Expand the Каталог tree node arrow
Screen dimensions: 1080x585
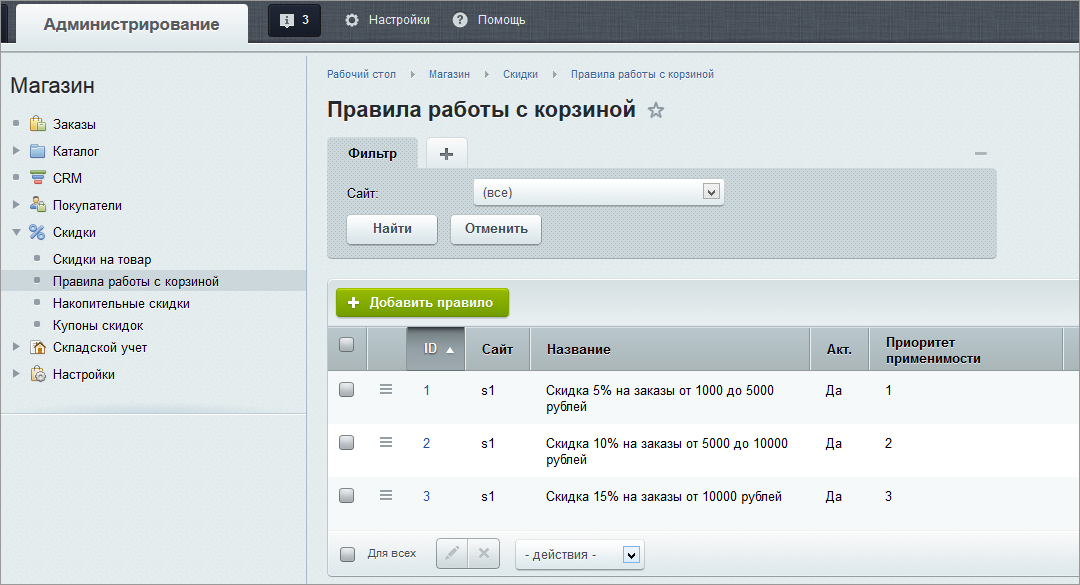(17, 150)
